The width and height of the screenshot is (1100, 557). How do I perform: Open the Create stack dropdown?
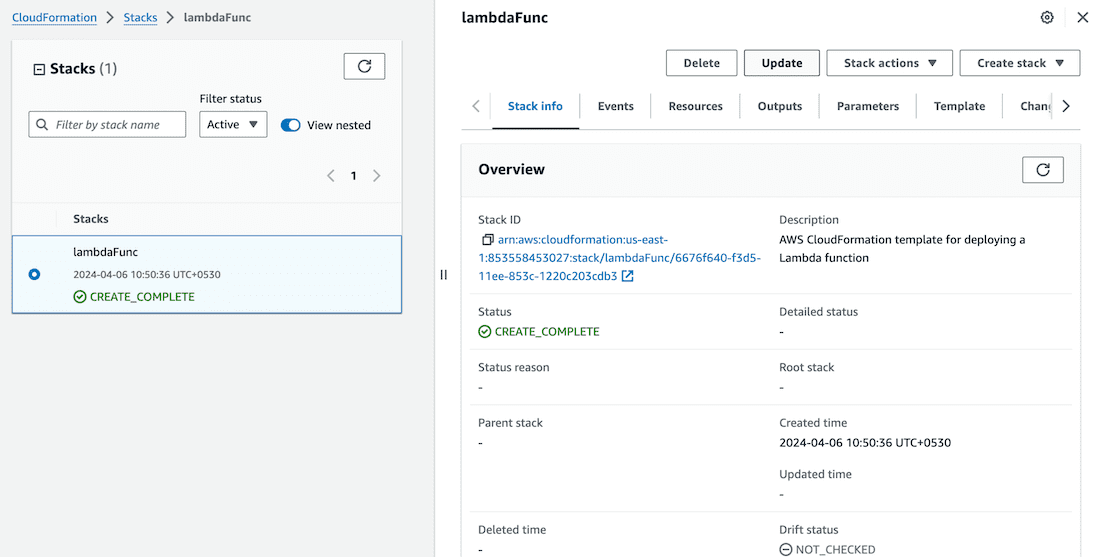(1019, 63)
